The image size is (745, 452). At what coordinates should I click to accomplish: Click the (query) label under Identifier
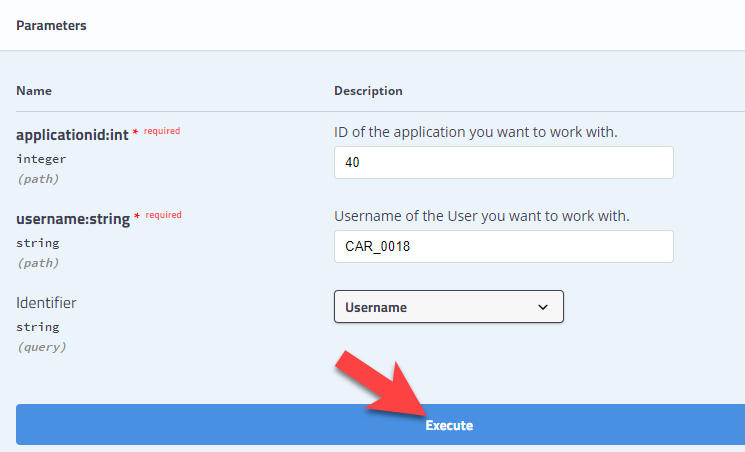coord(41,347)
